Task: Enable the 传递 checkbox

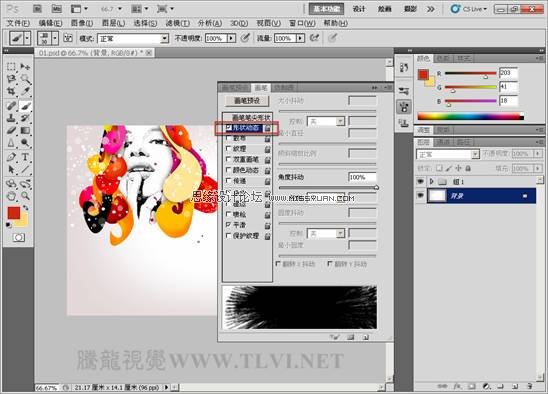Action: point(229,181)
